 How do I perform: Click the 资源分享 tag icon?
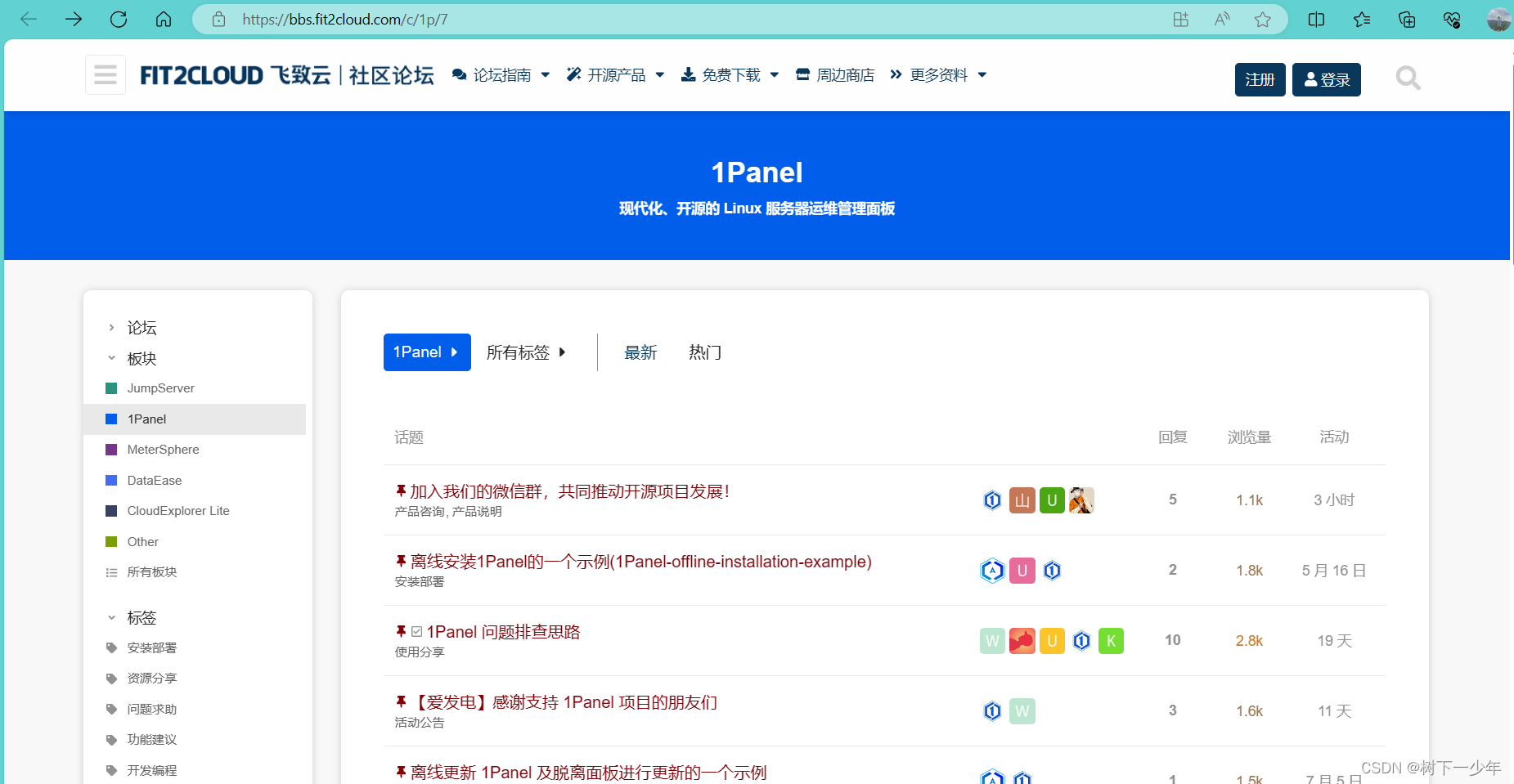(112, 679)
